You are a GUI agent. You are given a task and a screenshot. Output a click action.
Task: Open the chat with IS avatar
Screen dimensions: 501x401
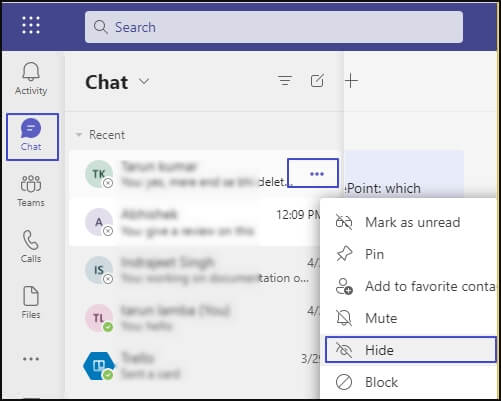point(99,270)
